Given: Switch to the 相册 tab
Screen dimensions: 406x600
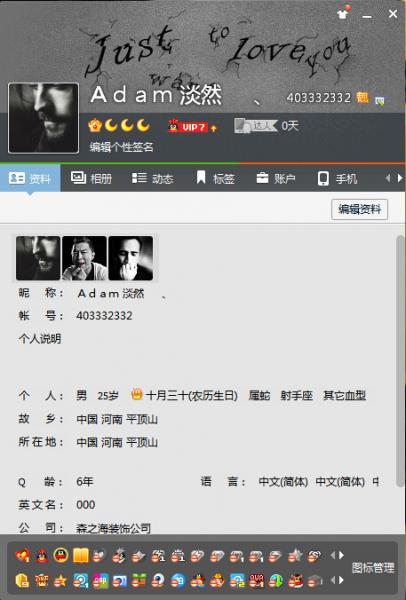Looking at the screenshot, I should [91, 178].
